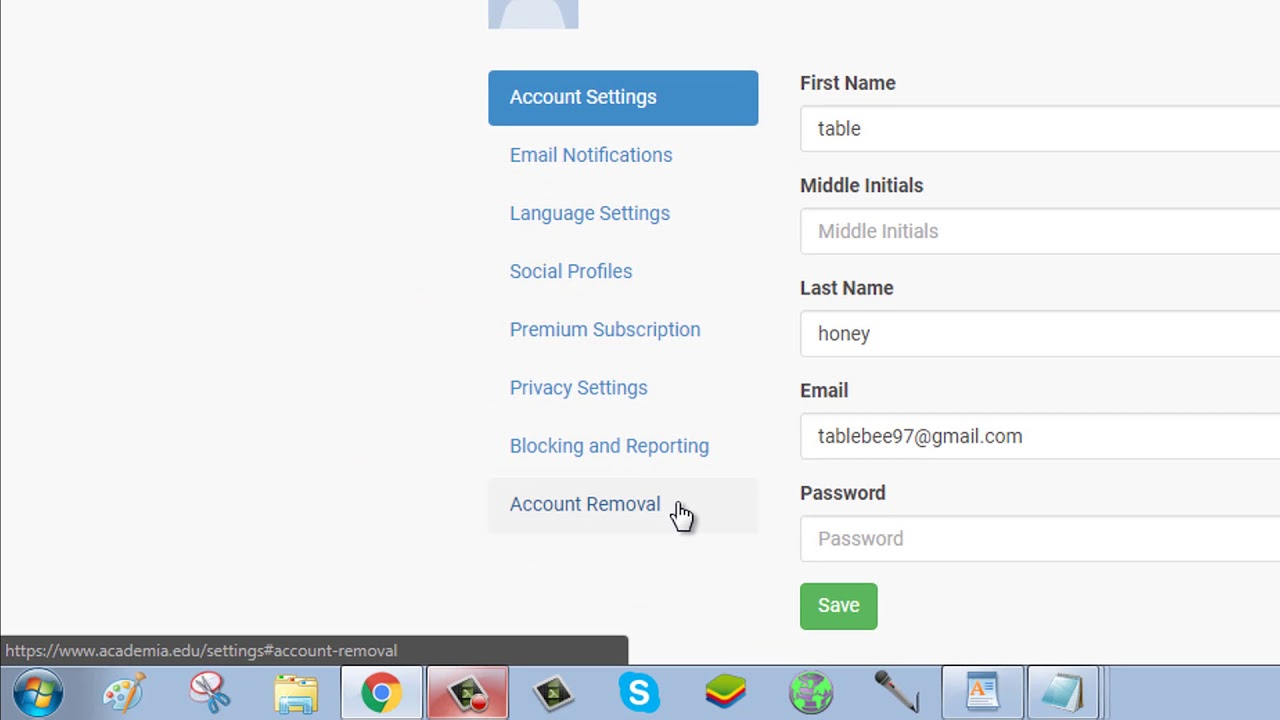The image size is (1280, 720).
Task: Open the Notepad taskbar icon
Action: 1062,692
